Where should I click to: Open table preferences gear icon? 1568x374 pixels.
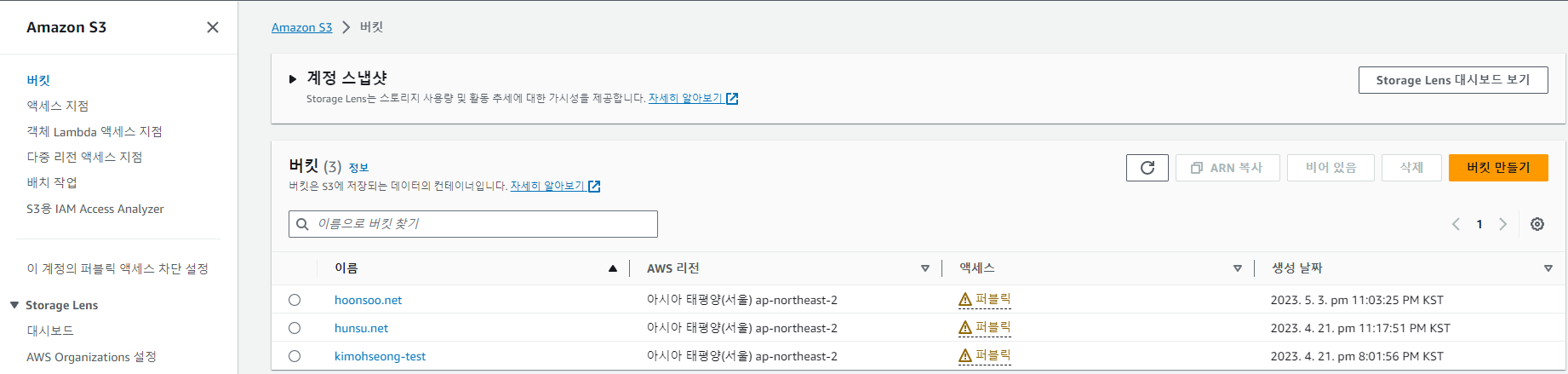tap(1537, 224)
